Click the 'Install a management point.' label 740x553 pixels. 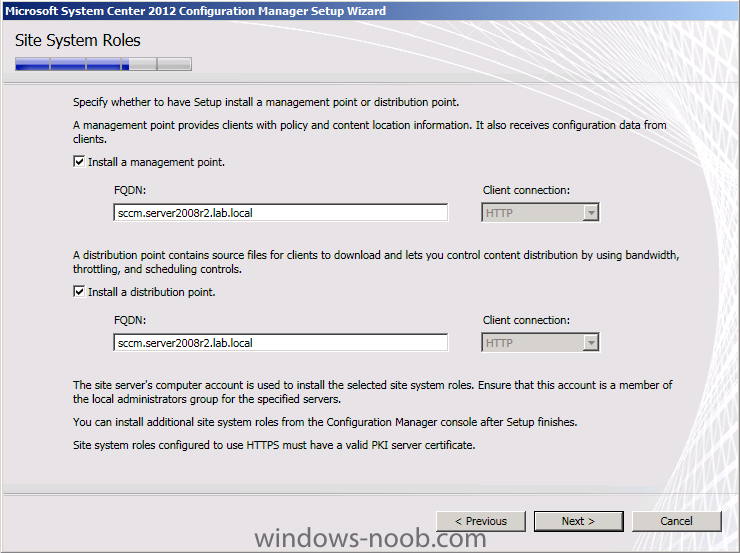(x=157, y=162)
